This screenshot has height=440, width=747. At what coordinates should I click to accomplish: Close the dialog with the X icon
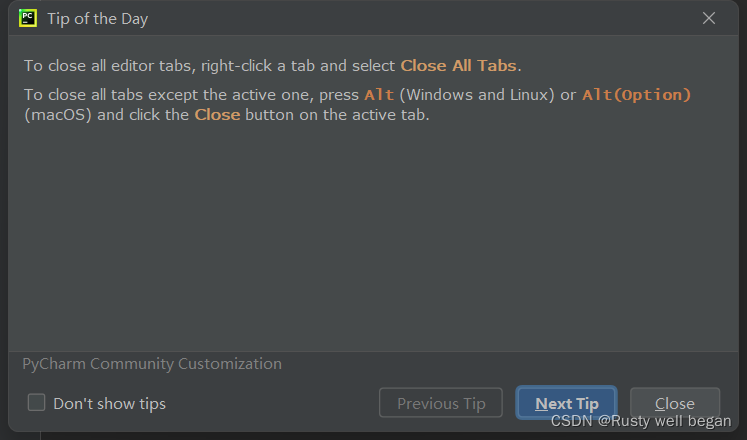click(x=709, y=18)
